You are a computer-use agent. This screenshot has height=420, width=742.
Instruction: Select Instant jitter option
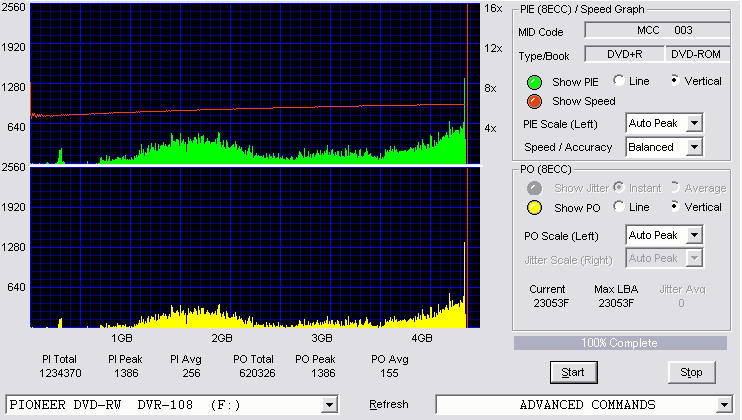tap(618, 187)
